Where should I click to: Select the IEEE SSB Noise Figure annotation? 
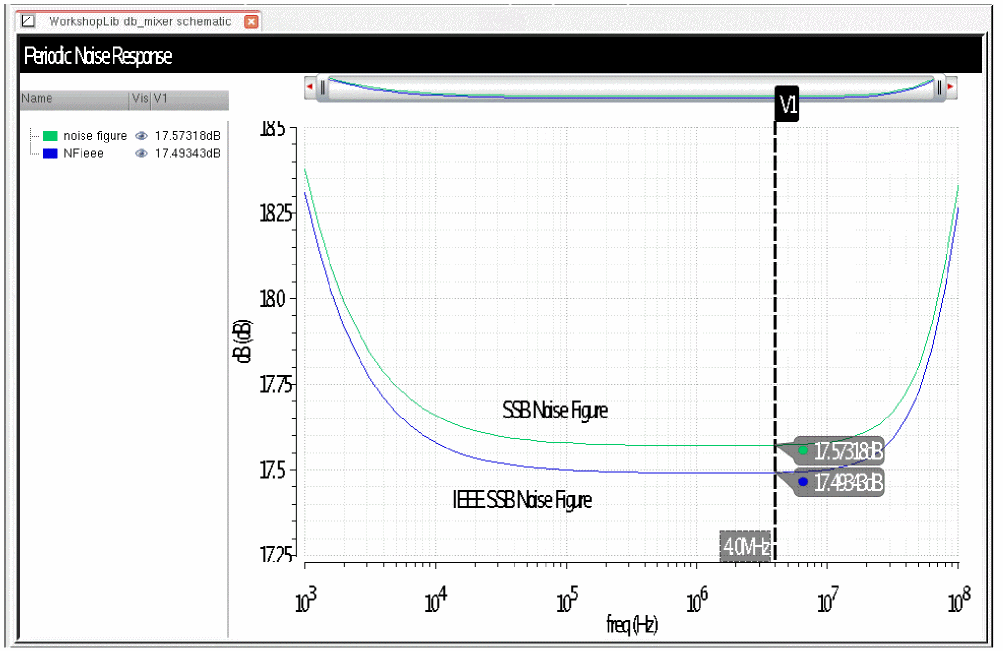coord(522,499)
